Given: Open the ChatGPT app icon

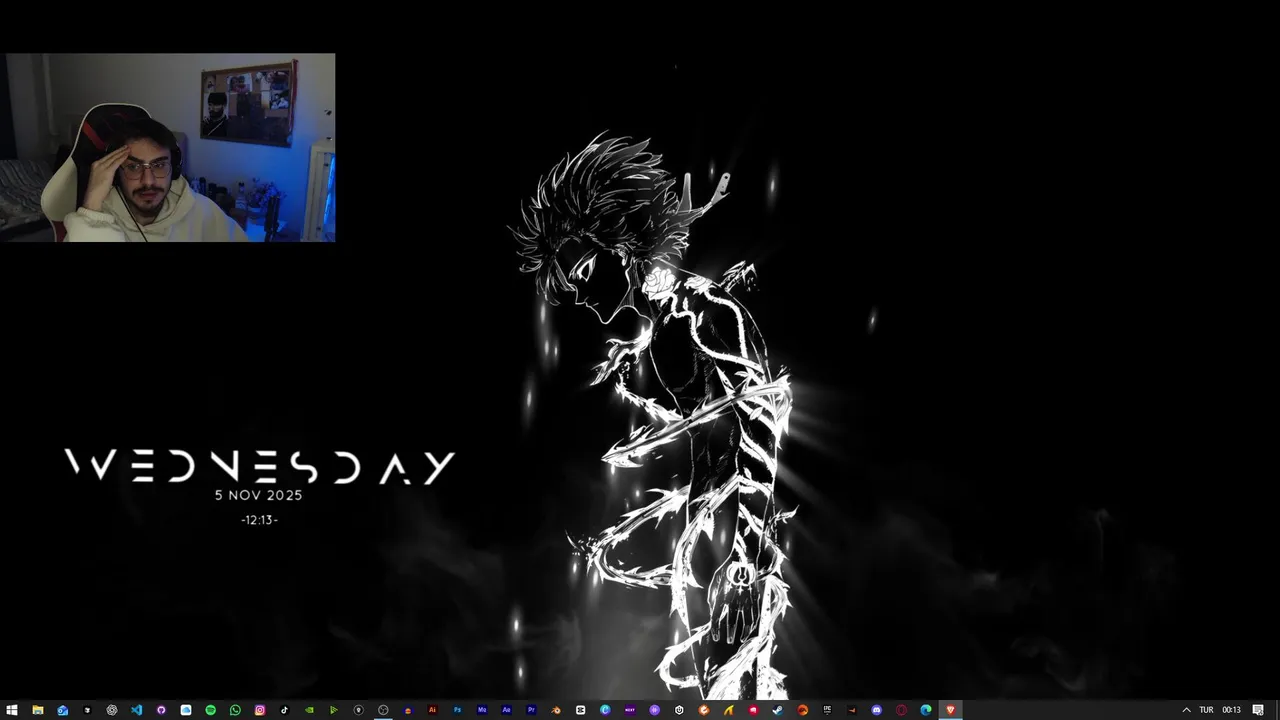Looking at the screenshot, I should coord(112,710).
